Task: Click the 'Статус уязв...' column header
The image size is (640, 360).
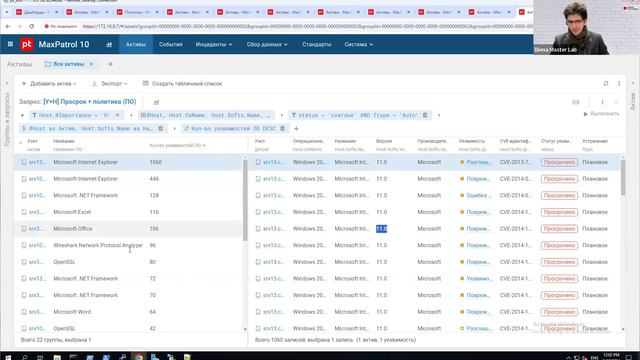Action: (x=556, y=141)
